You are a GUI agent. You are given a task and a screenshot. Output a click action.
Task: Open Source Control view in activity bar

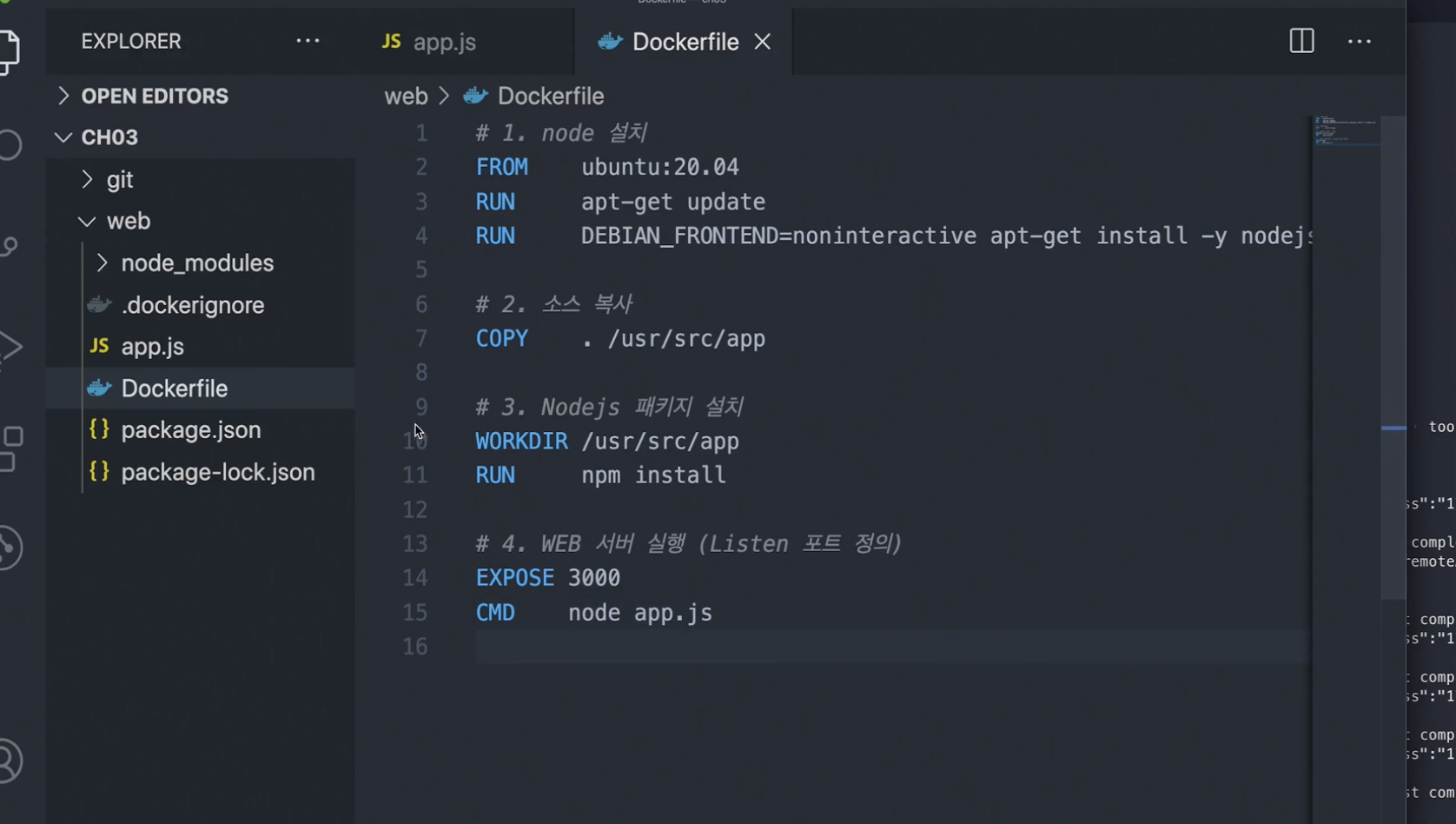[9, 248]
